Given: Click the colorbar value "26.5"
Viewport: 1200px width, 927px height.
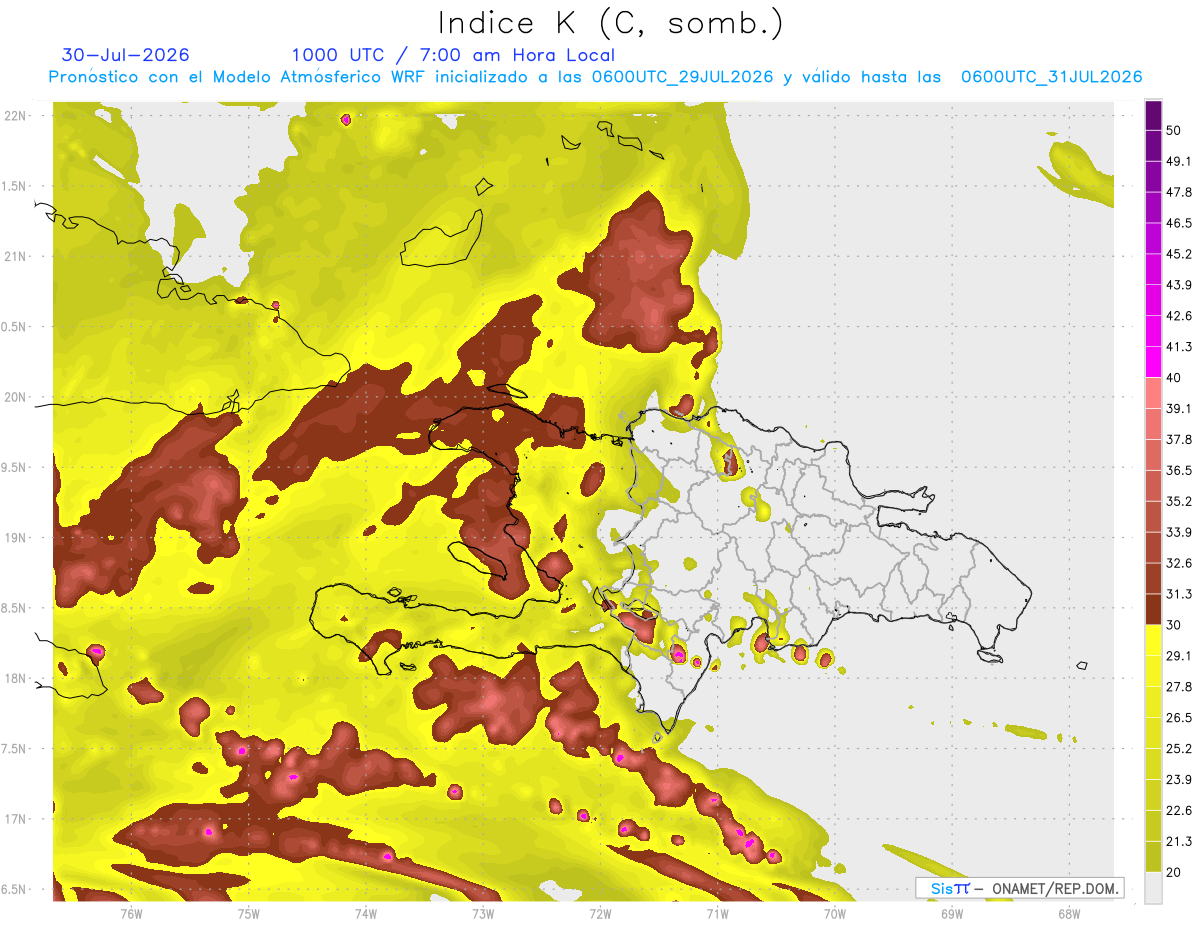Looking at the screenshot, I should point(1179,718).
